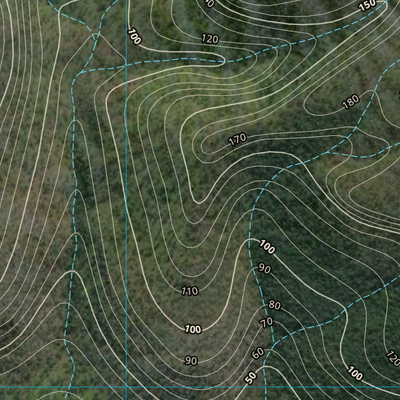Screen dimensions: 400x400
Task: Click the 90 label between the 100 and 80 labels
Action: click(x=265, y=269)
